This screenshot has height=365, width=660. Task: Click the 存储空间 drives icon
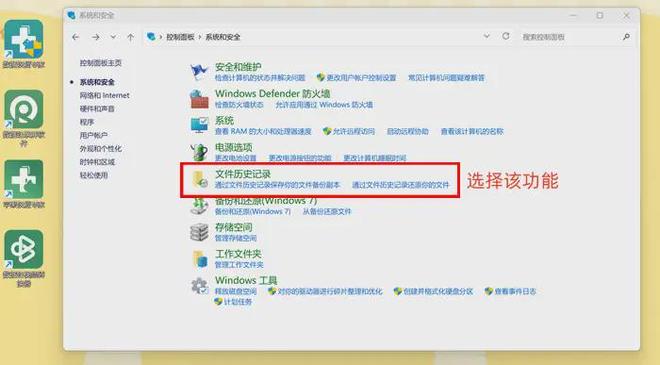click(x=199, y=232)
